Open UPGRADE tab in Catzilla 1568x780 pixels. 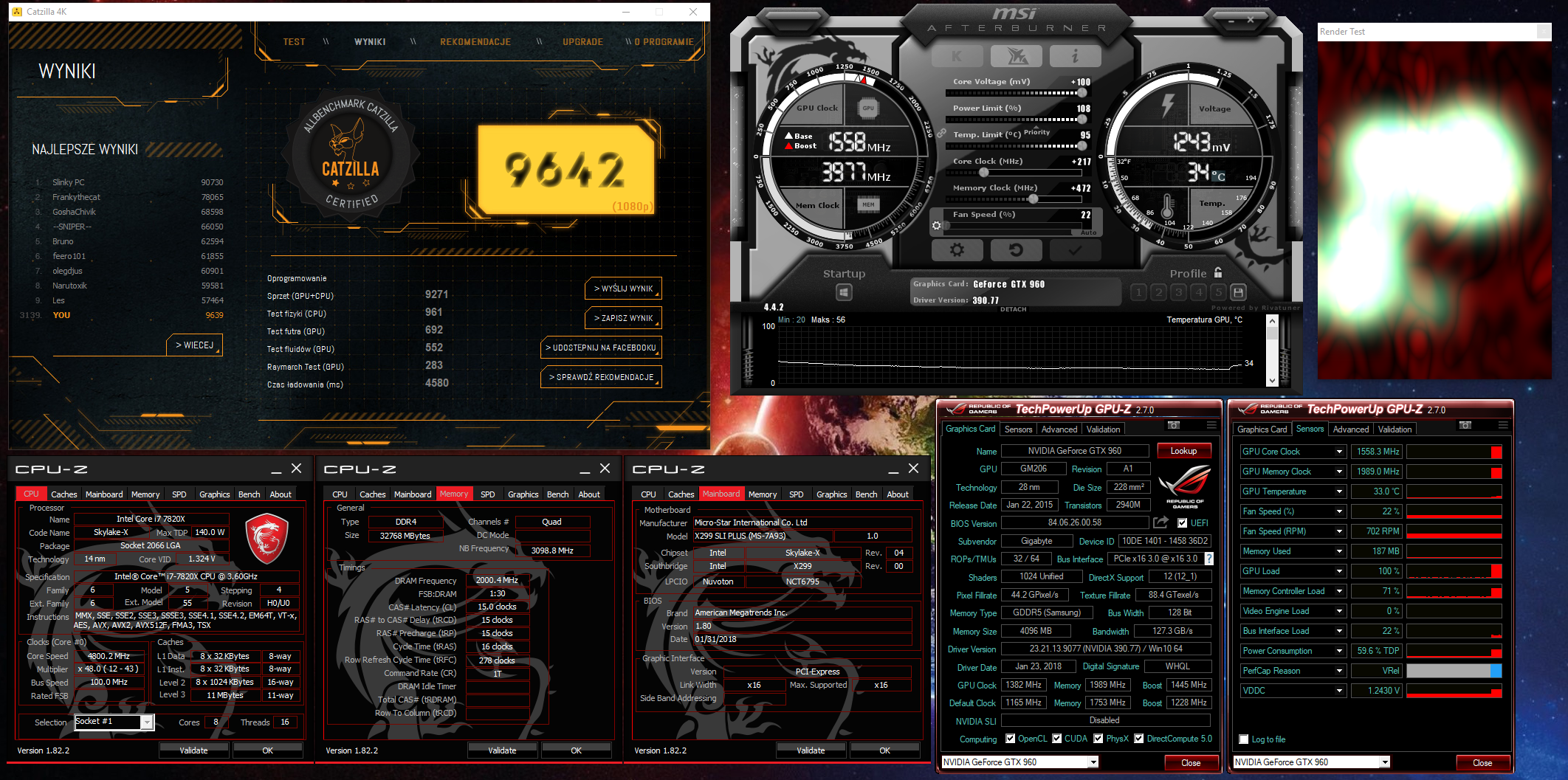click(x=582, y=42)
